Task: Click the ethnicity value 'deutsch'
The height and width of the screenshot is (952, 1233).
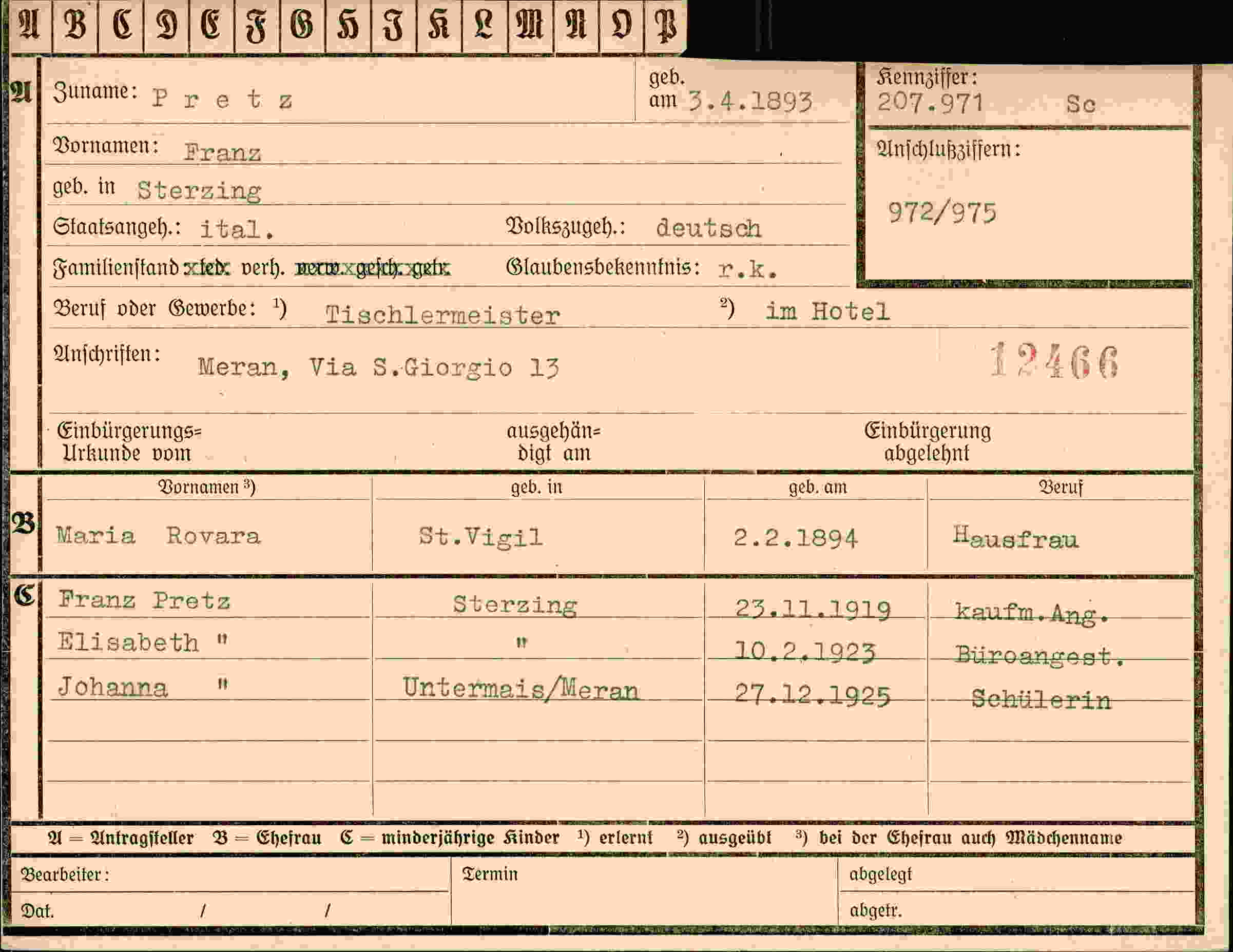Action: (x=708, y=228)
